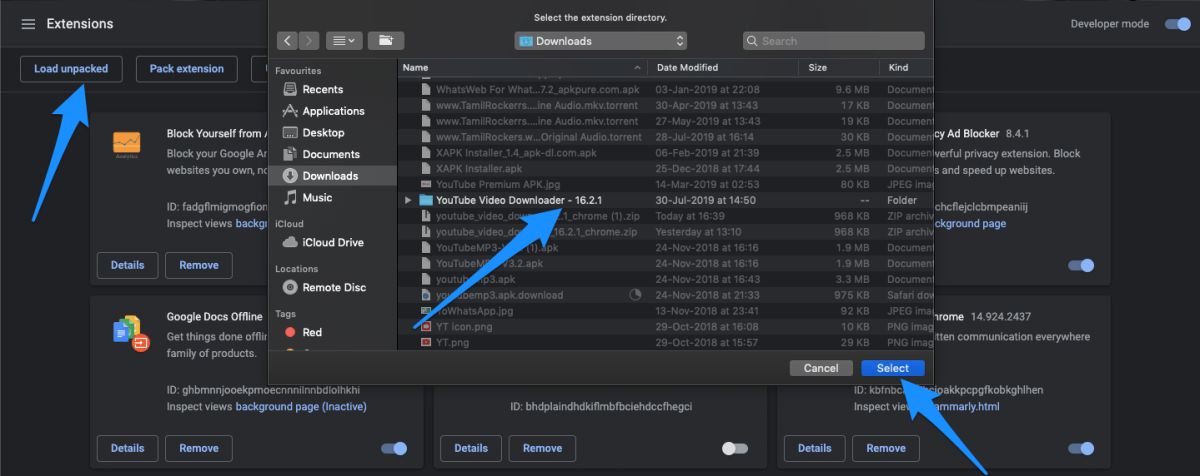
Task: Go back with the dialog's back arrow
Action: [289, 41]
